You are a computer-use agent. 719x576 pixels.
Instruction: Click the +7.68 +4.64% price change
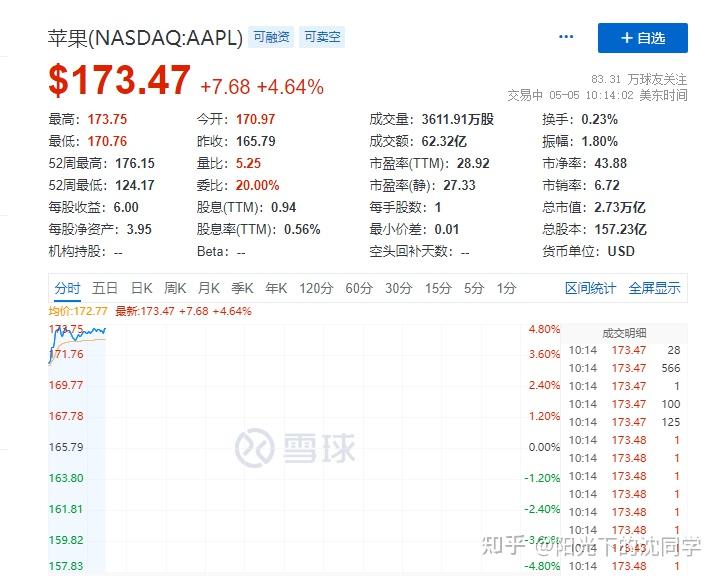[x=262, y=87]
